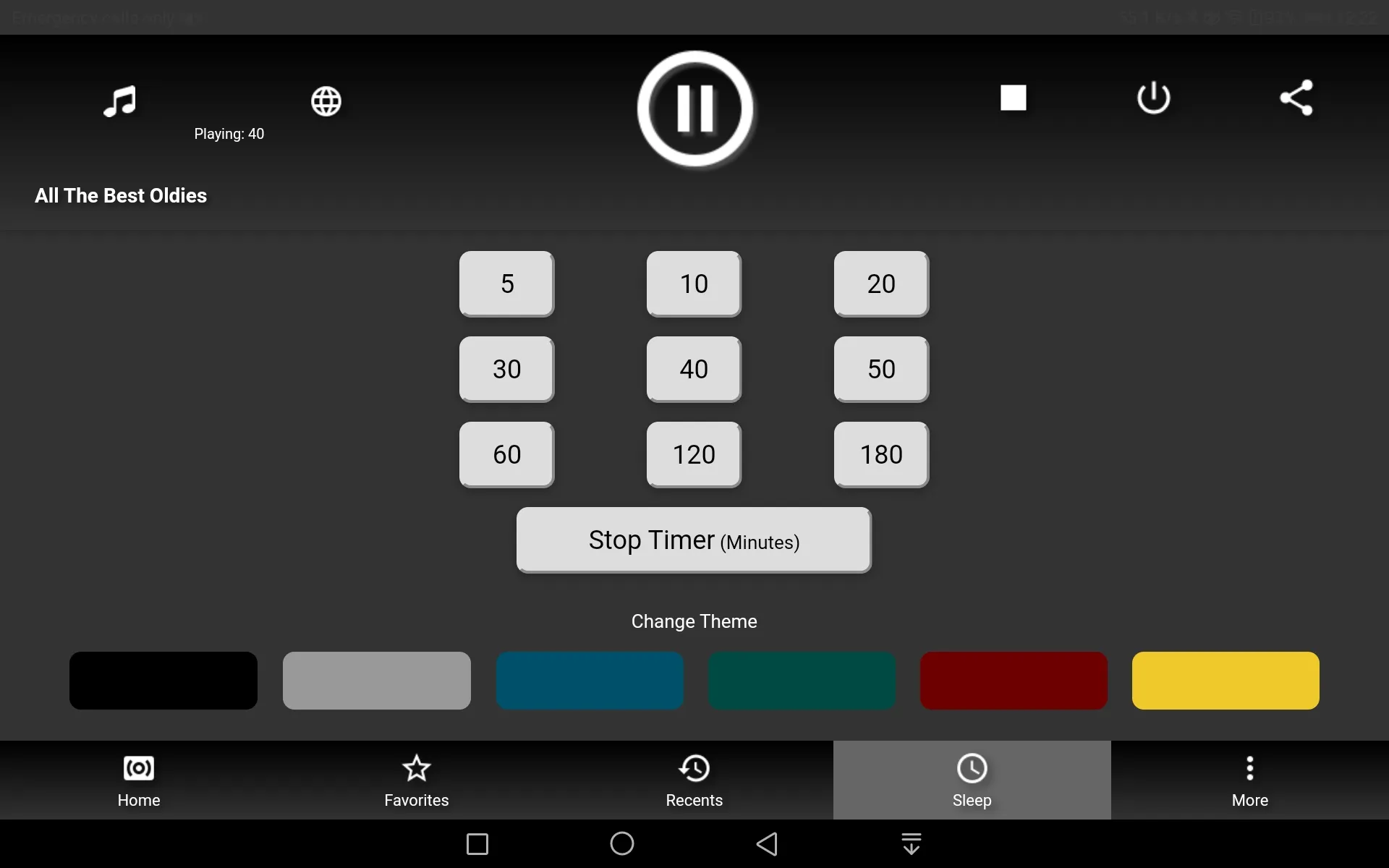Click Stop Timer button
The width and height of the screenshot is (1389, 868).
tap(694, 540)
